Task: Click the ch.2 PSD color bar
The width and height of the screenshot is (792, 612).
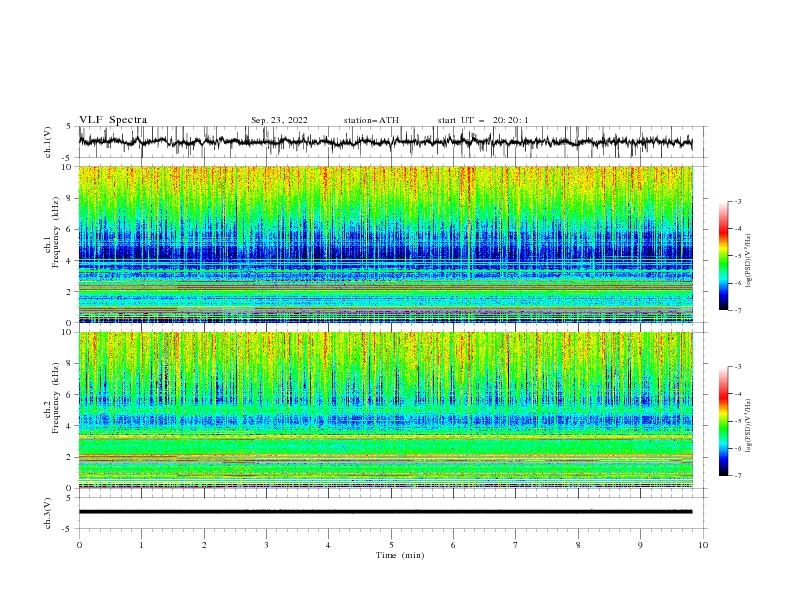Action: (x=723, y=421)
